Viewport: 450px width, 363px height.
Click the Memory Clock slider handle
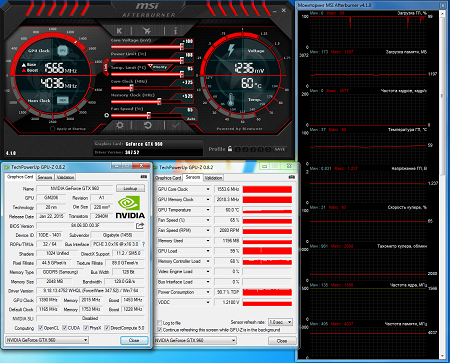click(159, 101)
